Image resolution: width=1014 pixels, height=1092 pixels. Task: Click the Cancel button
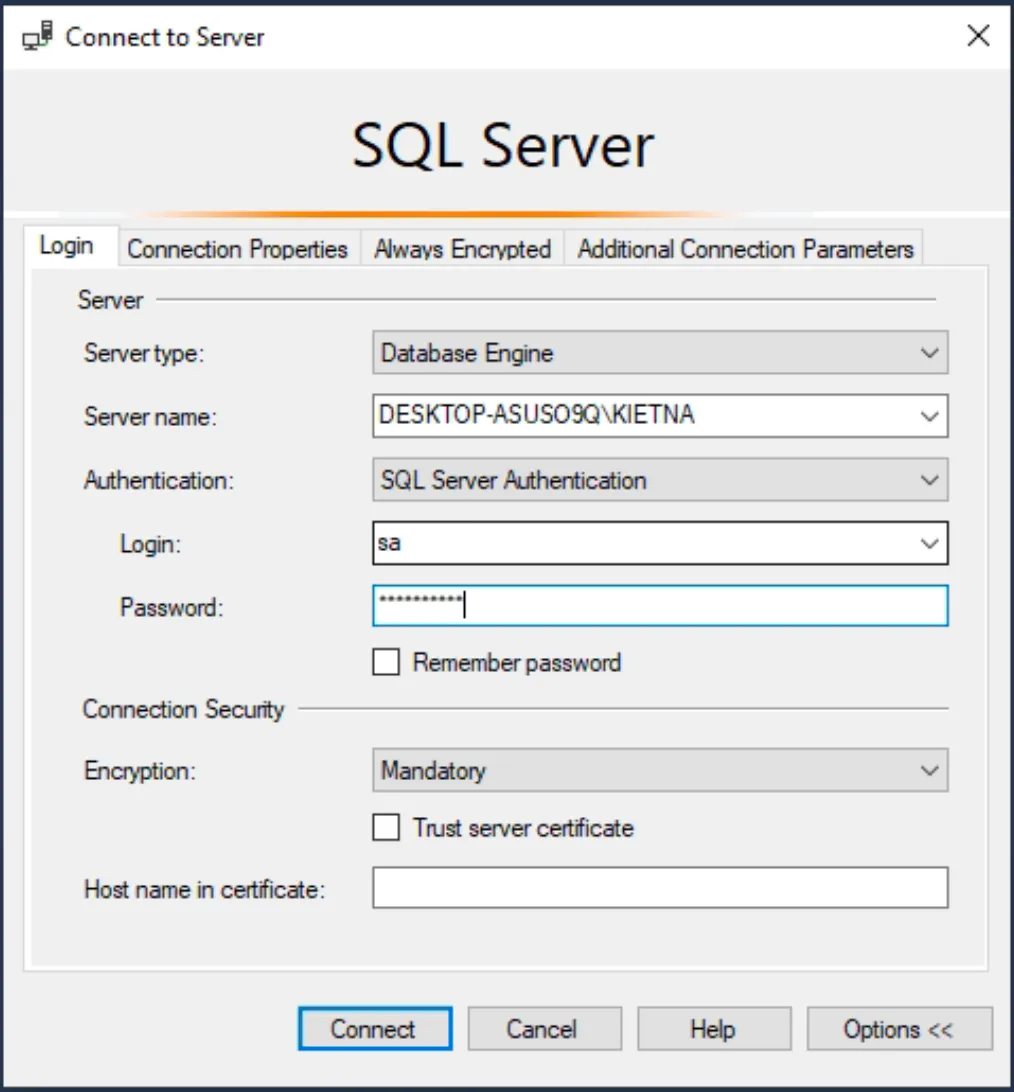[545, 1029]
